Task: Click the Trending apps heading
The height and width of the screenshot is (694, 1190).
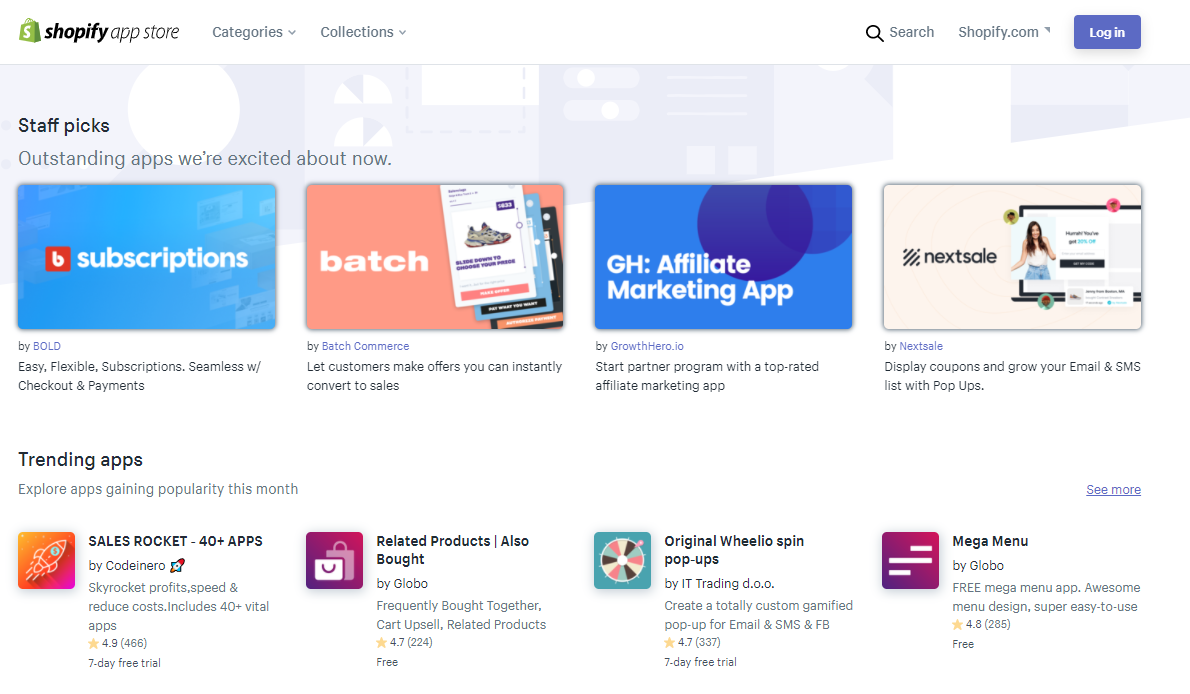Action: pyautogui.click(x=80, y=459)
